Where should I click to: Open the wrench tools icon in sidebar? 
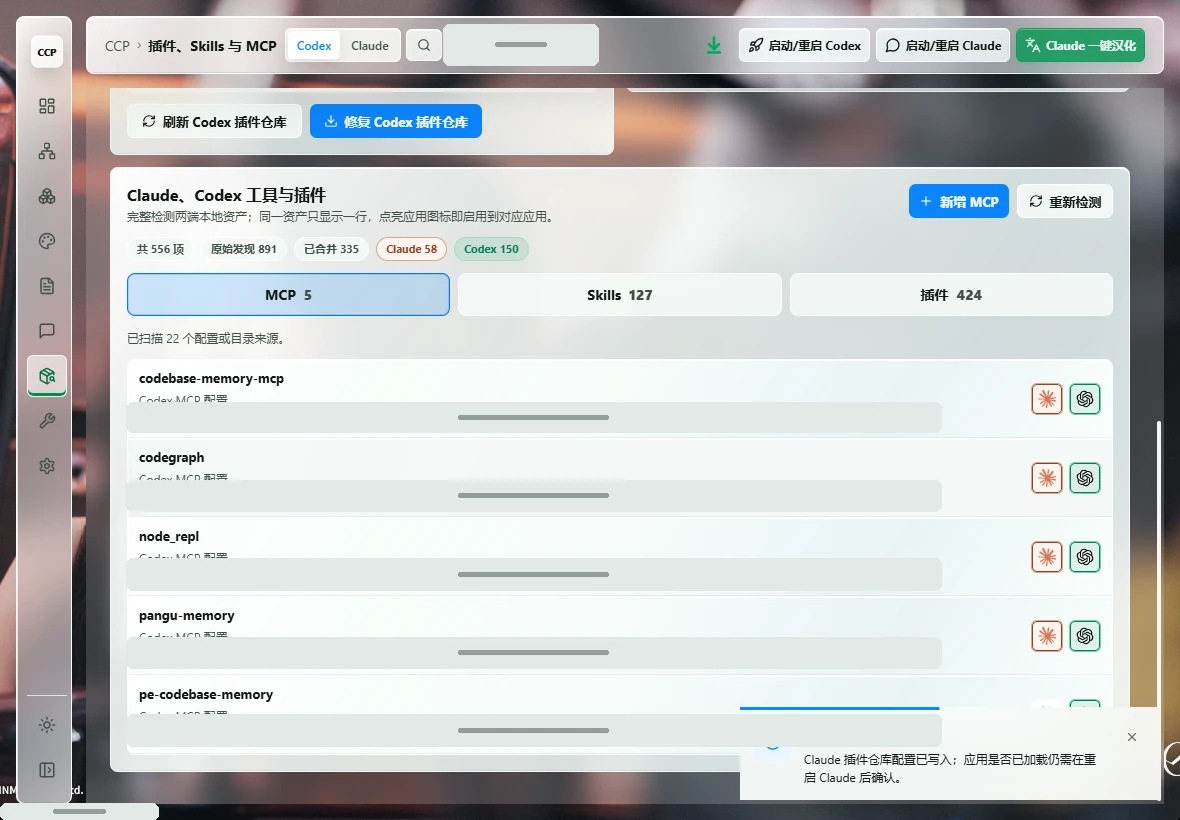coord(47,421)
